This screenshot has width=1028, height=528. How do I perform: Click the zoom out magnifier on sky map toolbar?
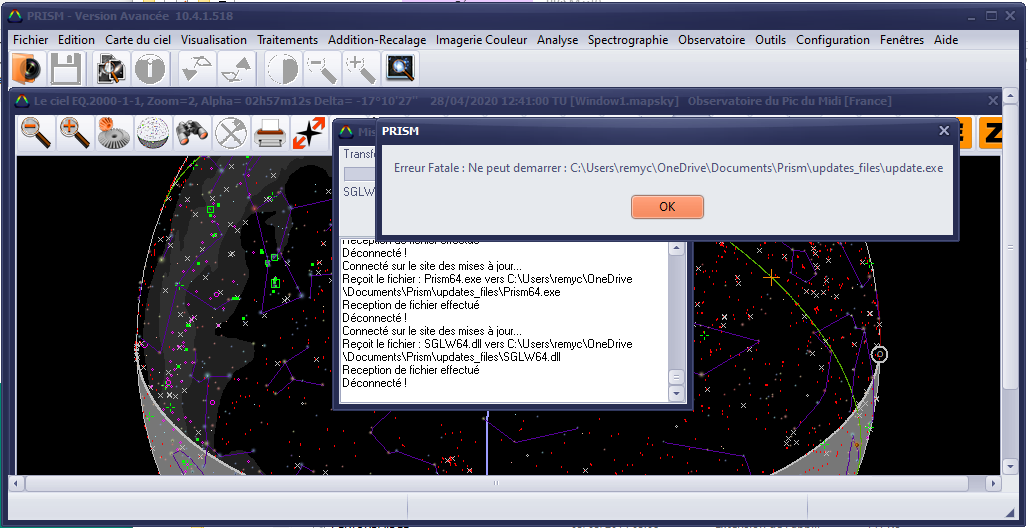[36, 133]
